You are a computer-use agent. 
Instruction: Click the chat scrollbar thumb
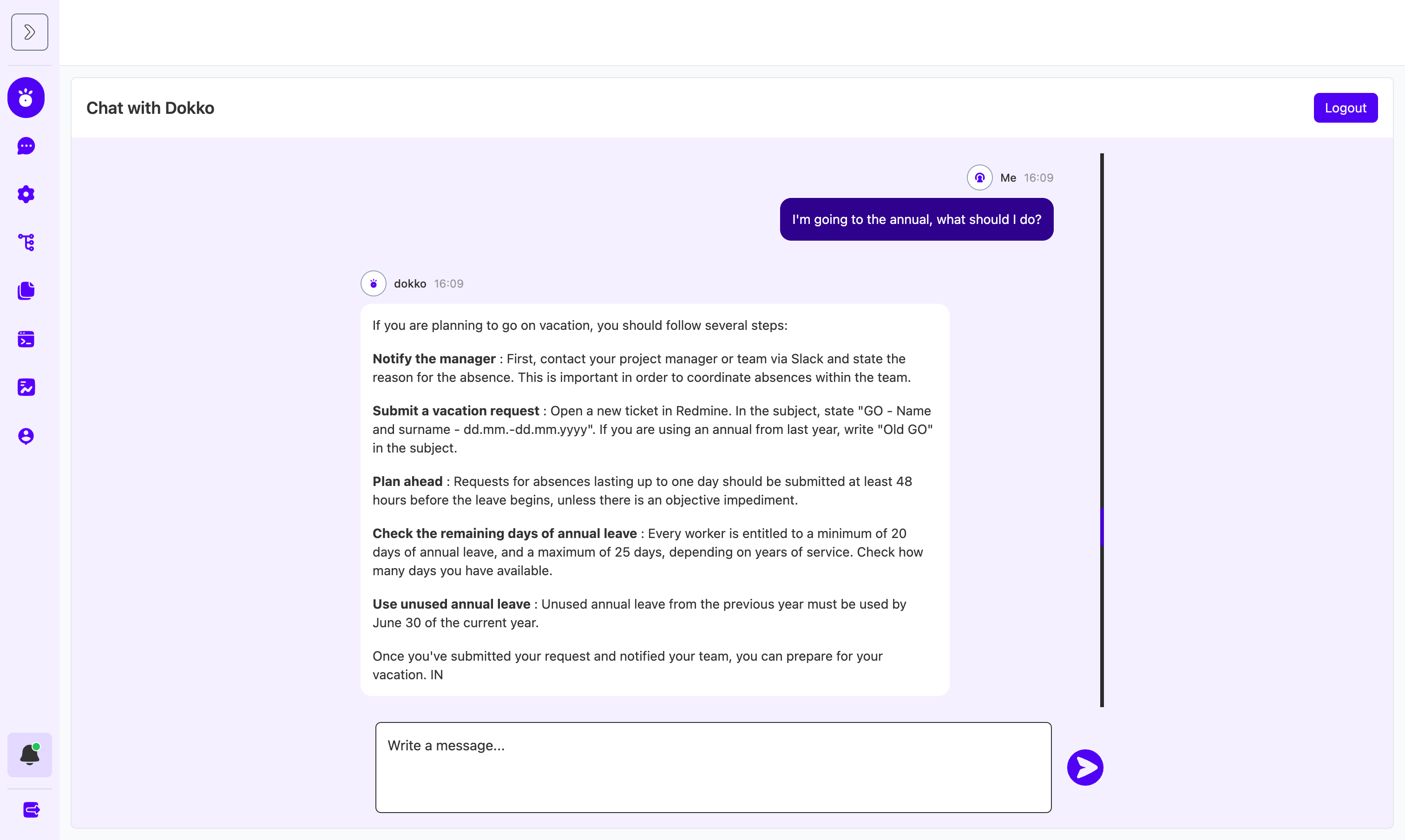[x=1102, y=526]
